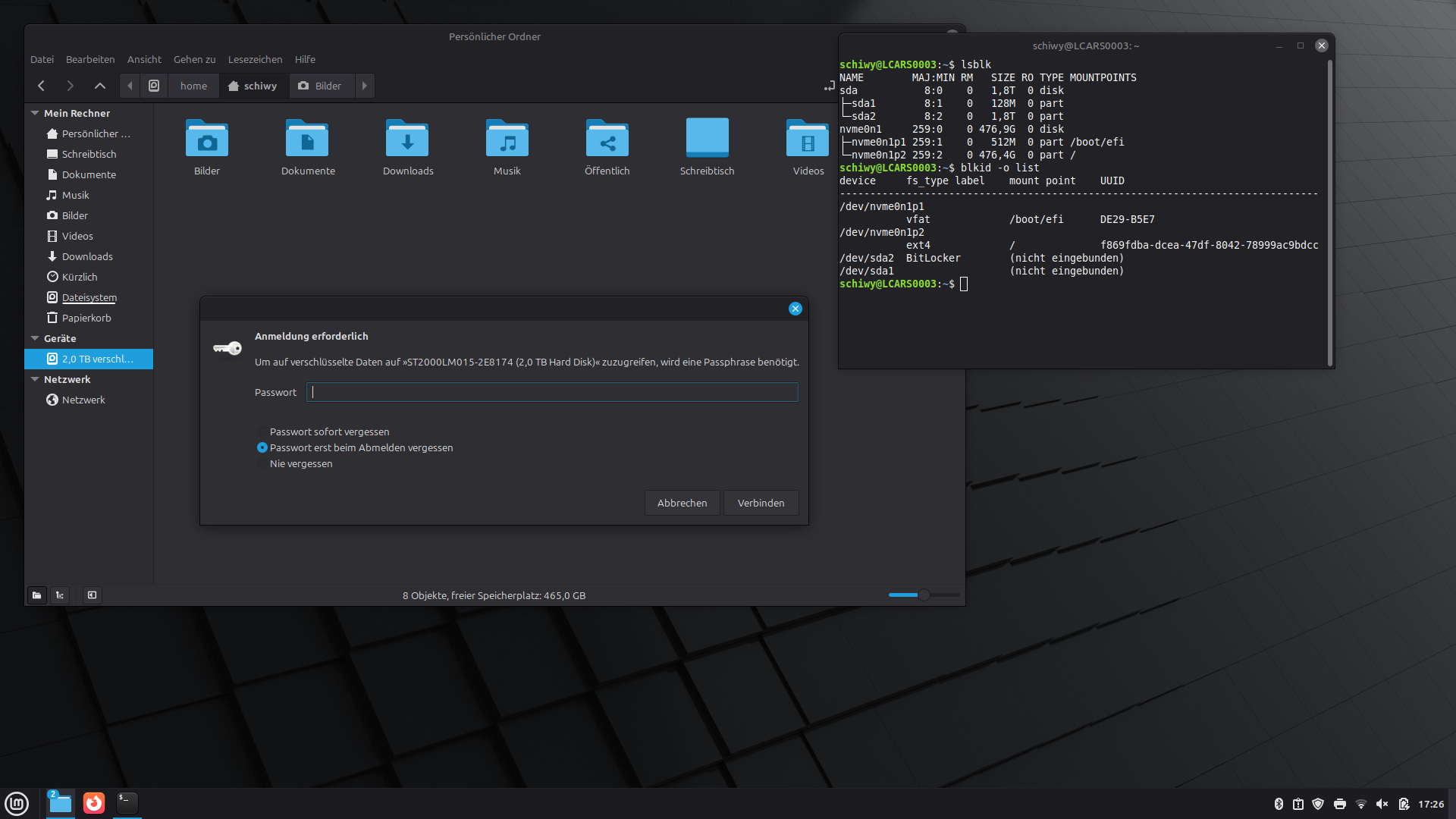The image size is (1456, 819).
Task: Open the Musik folder icon
Action: click(x=507, y=140)
